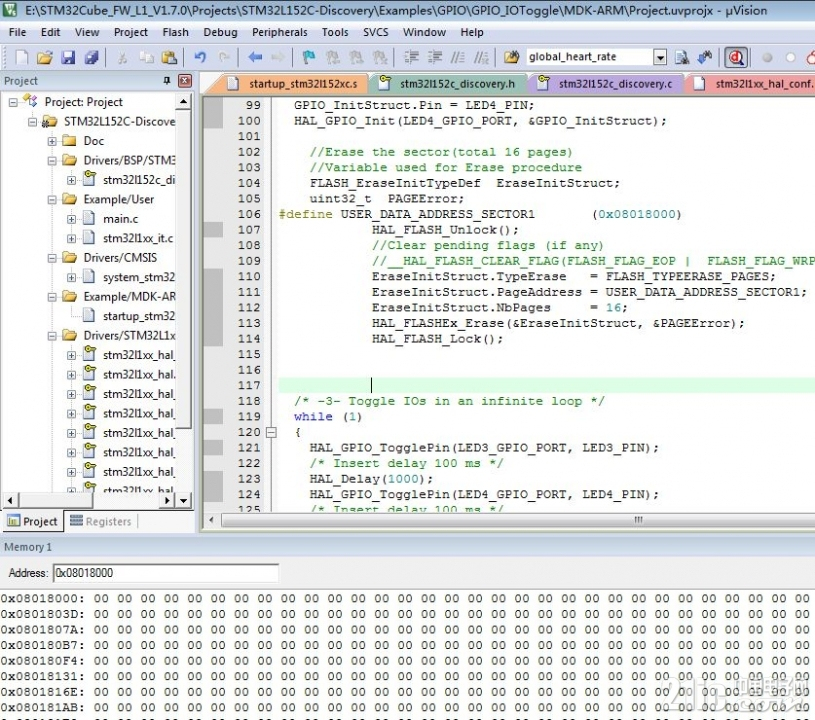This screenshot has width=815, height=720.
Task: Click the 'while (1)' statement on line 119
Action: point(327,417)
